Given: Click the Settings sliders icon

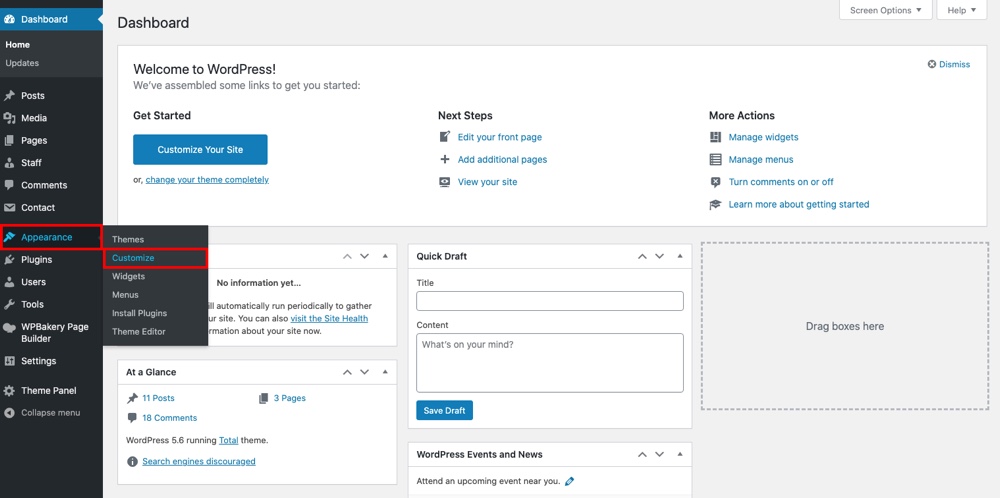Looking at the screenshot, I should tap(9, 361).
